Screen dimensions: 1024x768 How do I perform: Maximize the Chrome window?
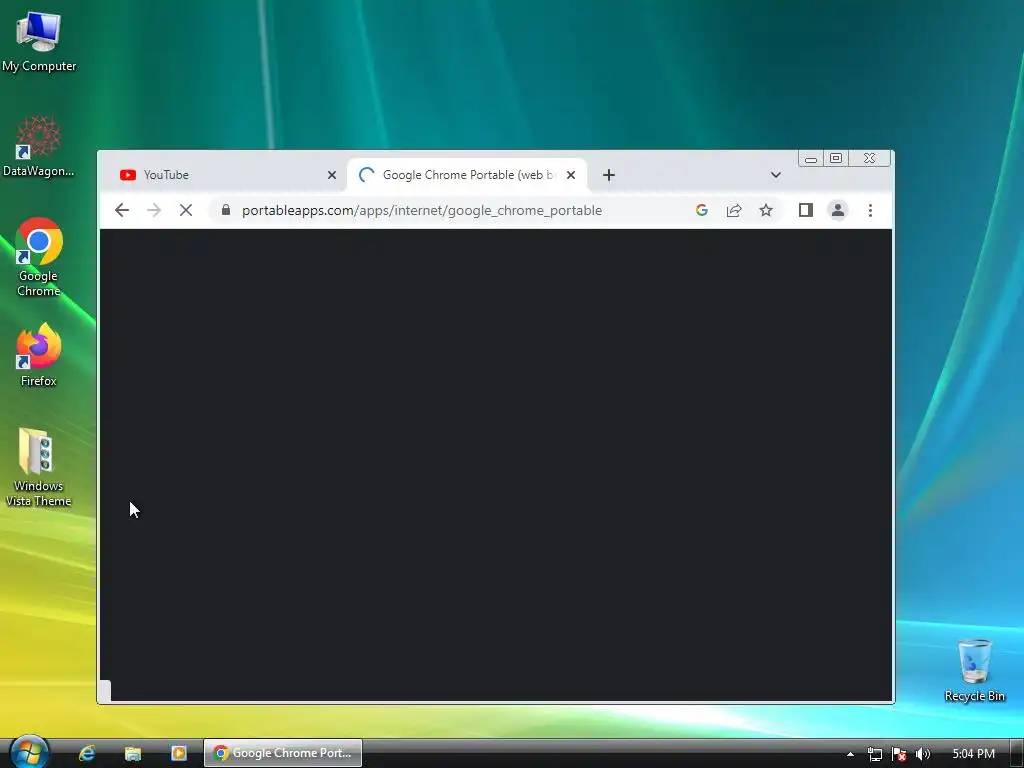(x=836, y=158)
